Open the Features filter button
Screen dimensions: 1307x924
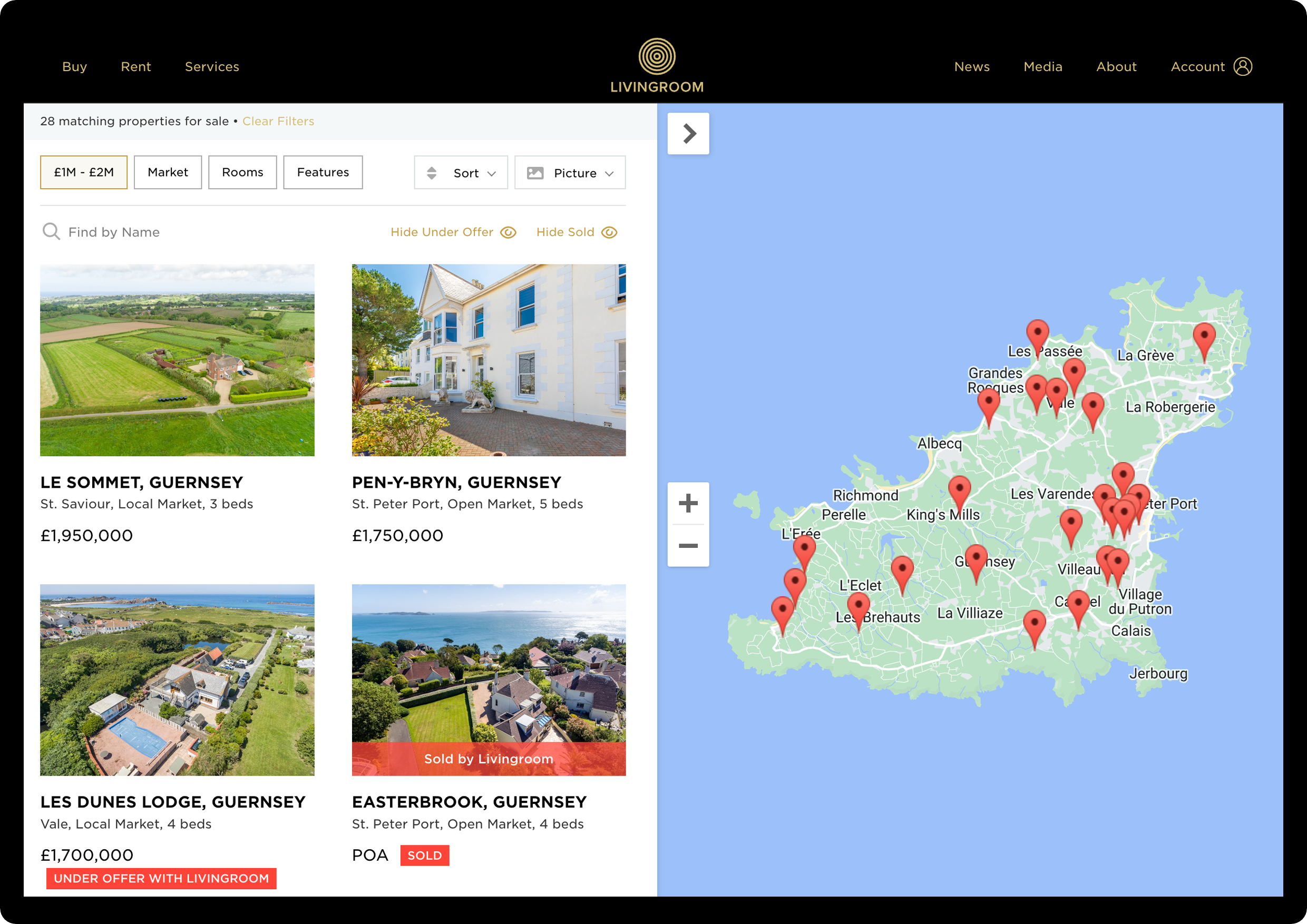pyautogui.click(x=323, y=172)
